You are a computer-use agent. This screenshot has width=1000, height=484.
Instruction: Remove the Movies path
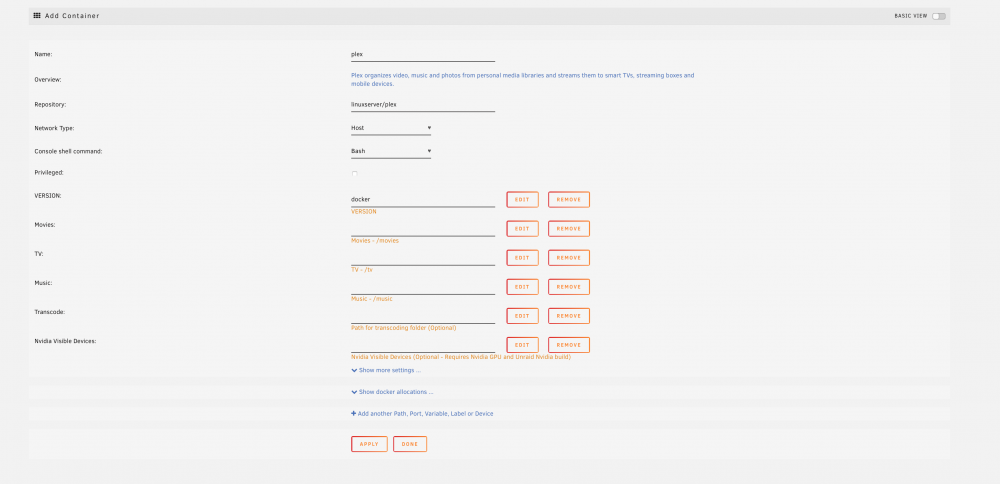coord(569,229)
